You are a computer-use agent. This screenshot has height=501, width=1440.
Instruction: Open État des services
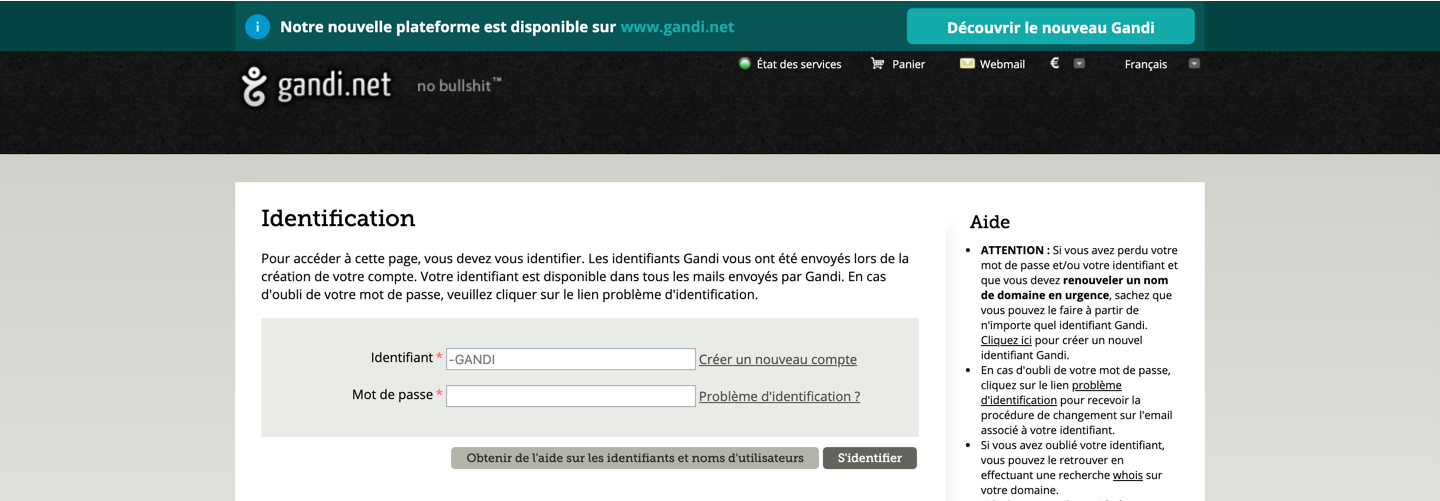pyautogui.click(x=799, y=64)
